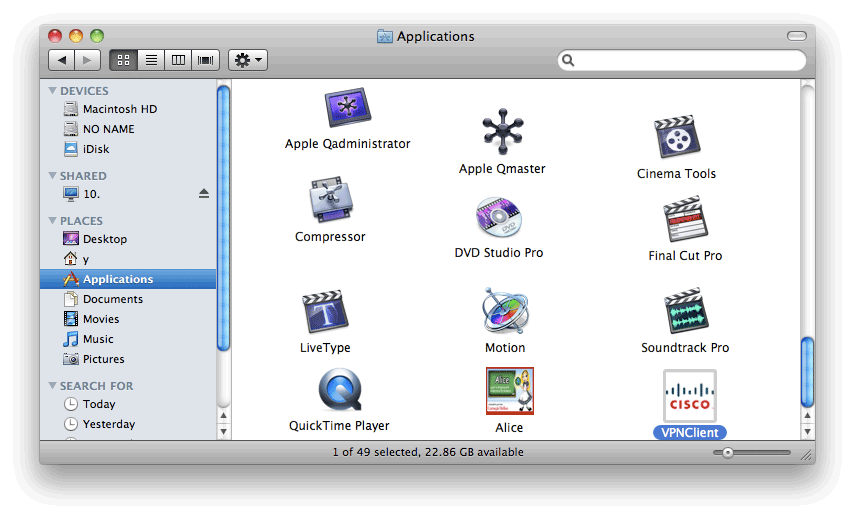
Task: Switch to icon view
Action: click(x=124, y=60)
